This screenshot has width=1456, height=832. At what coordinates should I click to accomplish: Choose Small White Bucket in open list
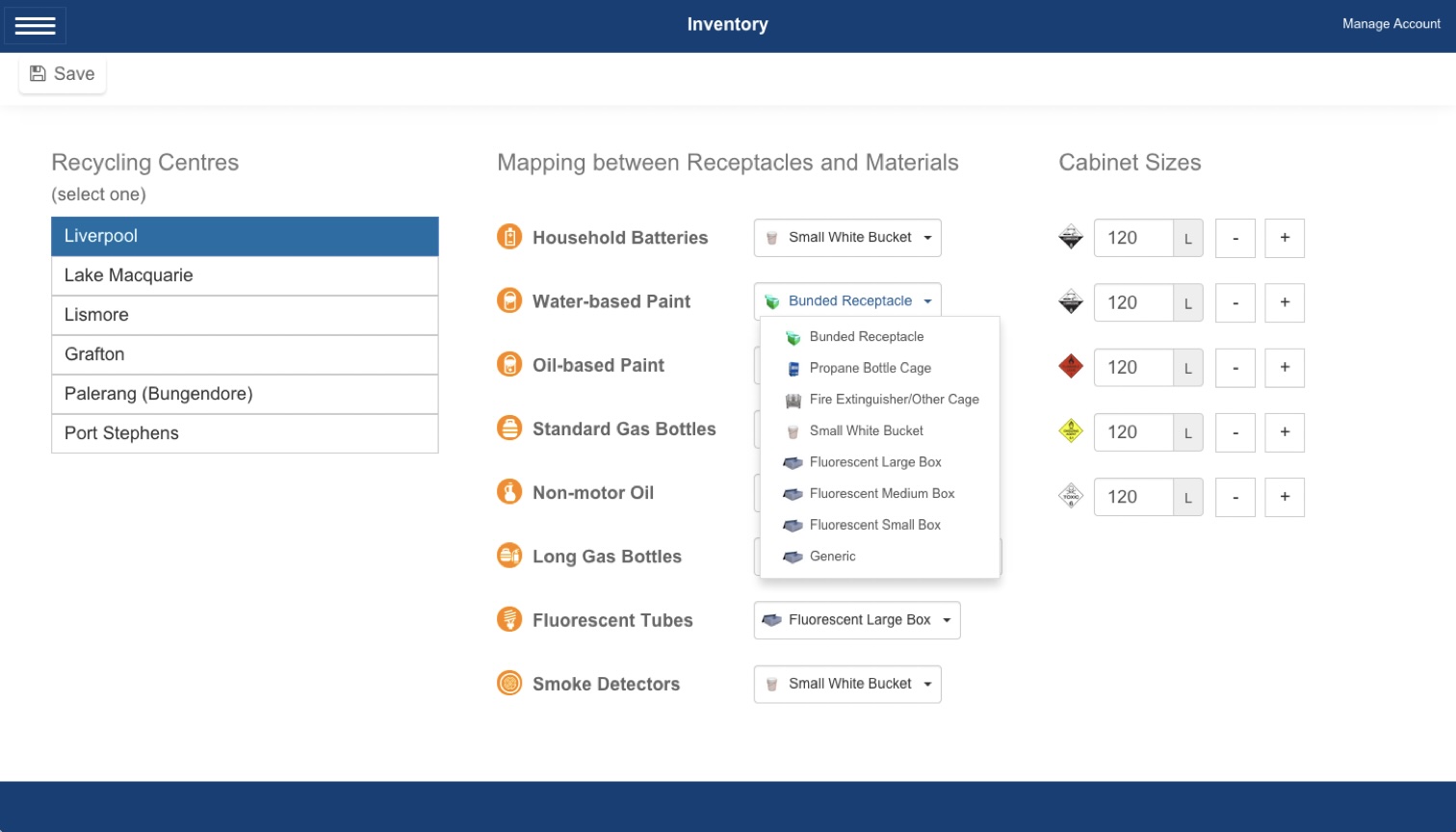[x=880, y=430]
